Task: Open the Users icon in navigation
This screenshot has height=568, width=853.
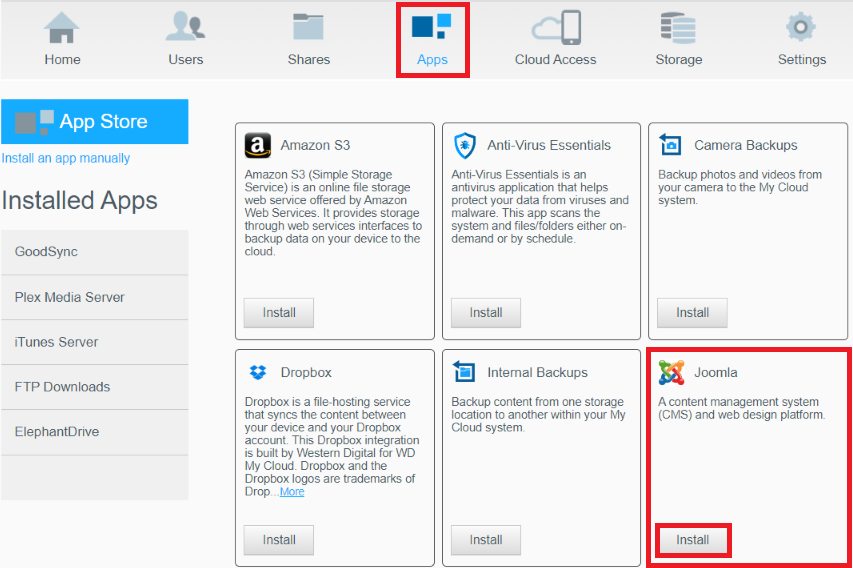Action: tap(185, 28)
